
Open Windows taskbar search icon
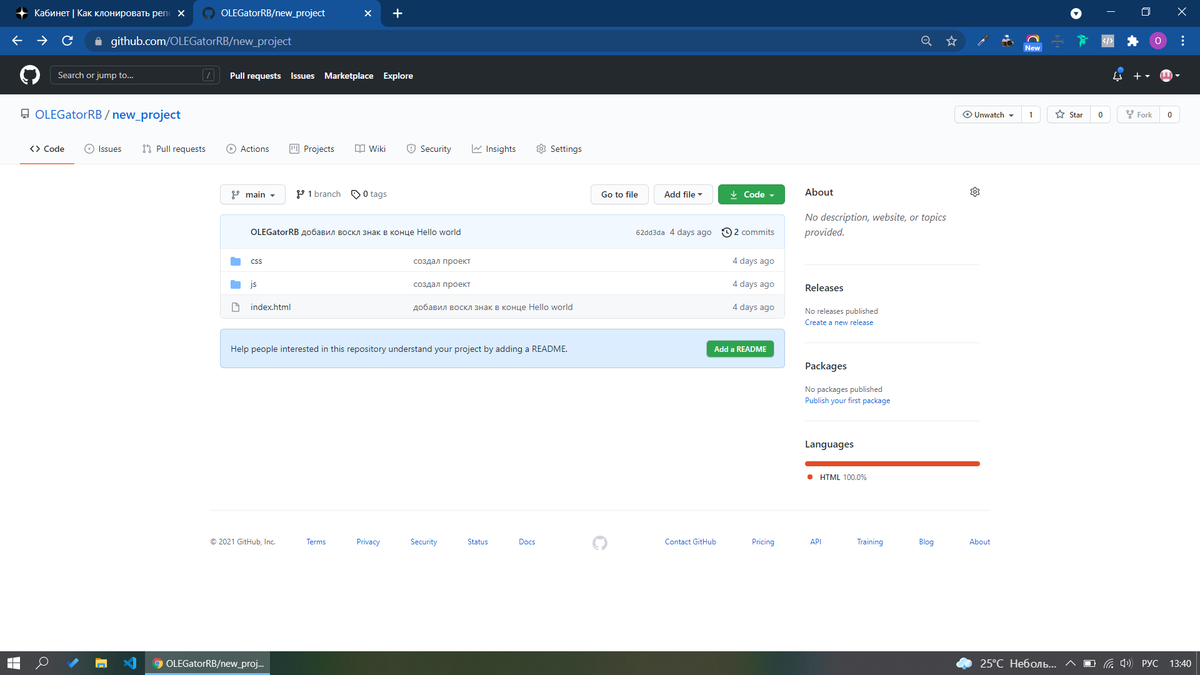(x=43, y=663)
